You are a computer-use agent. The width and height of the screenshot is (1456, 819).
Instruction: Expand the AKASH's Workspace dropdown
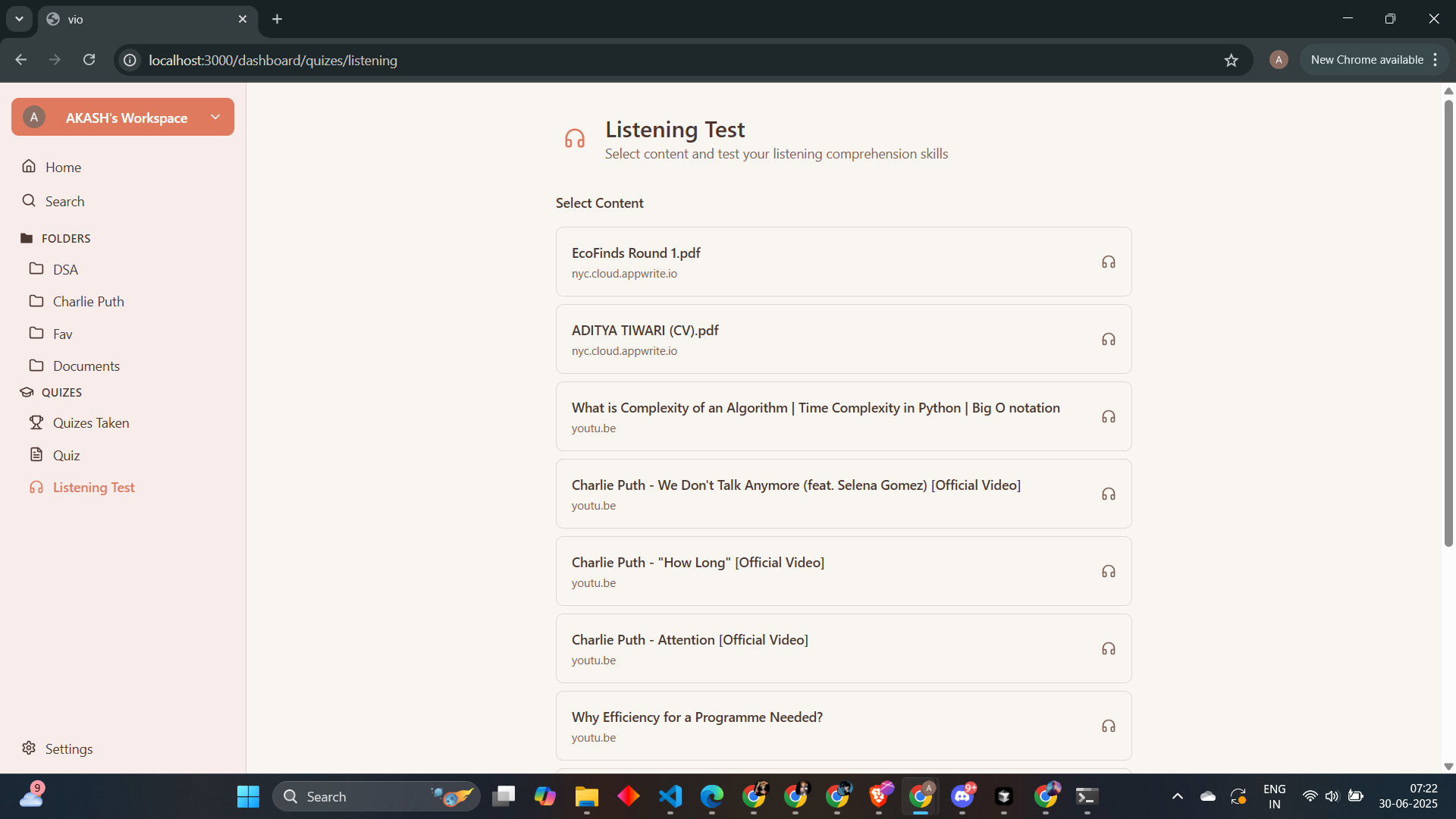pyautogui.click(x=215, y=117)
